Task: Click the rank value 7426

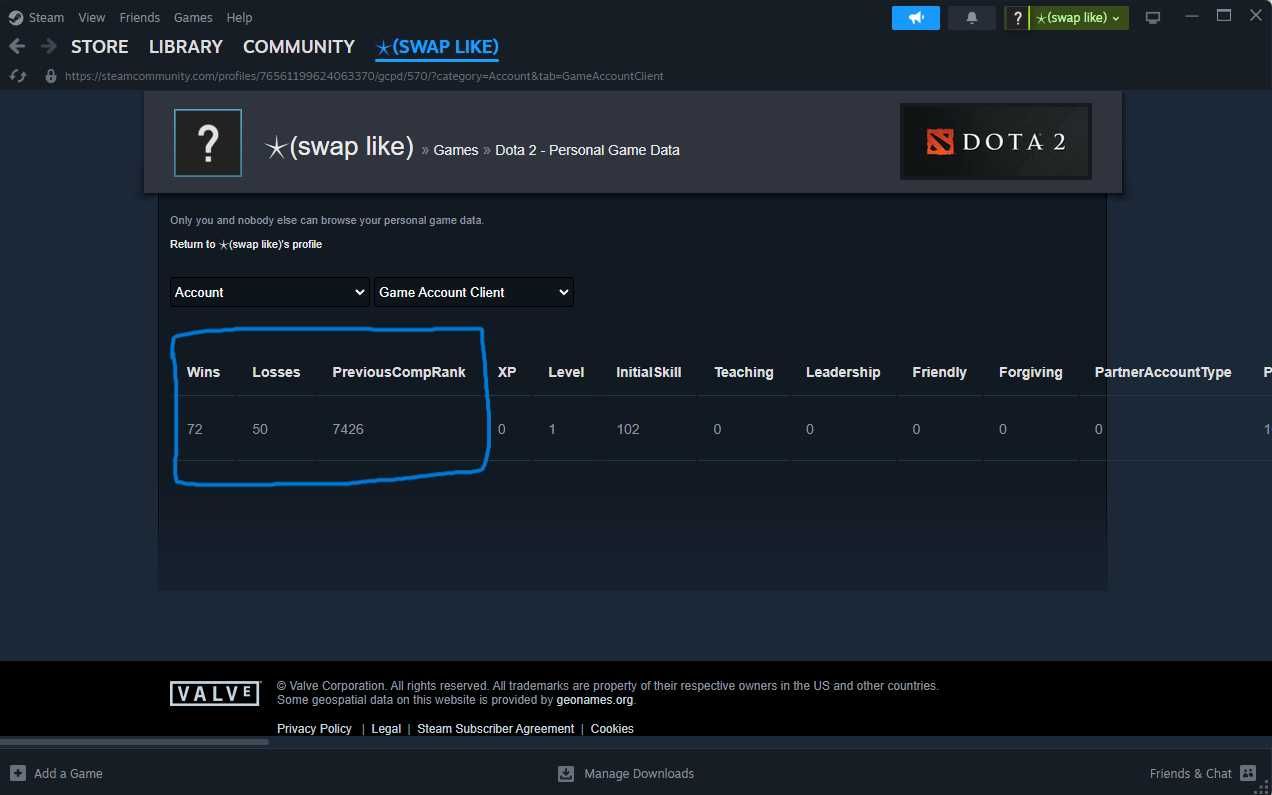Action: 348,429
